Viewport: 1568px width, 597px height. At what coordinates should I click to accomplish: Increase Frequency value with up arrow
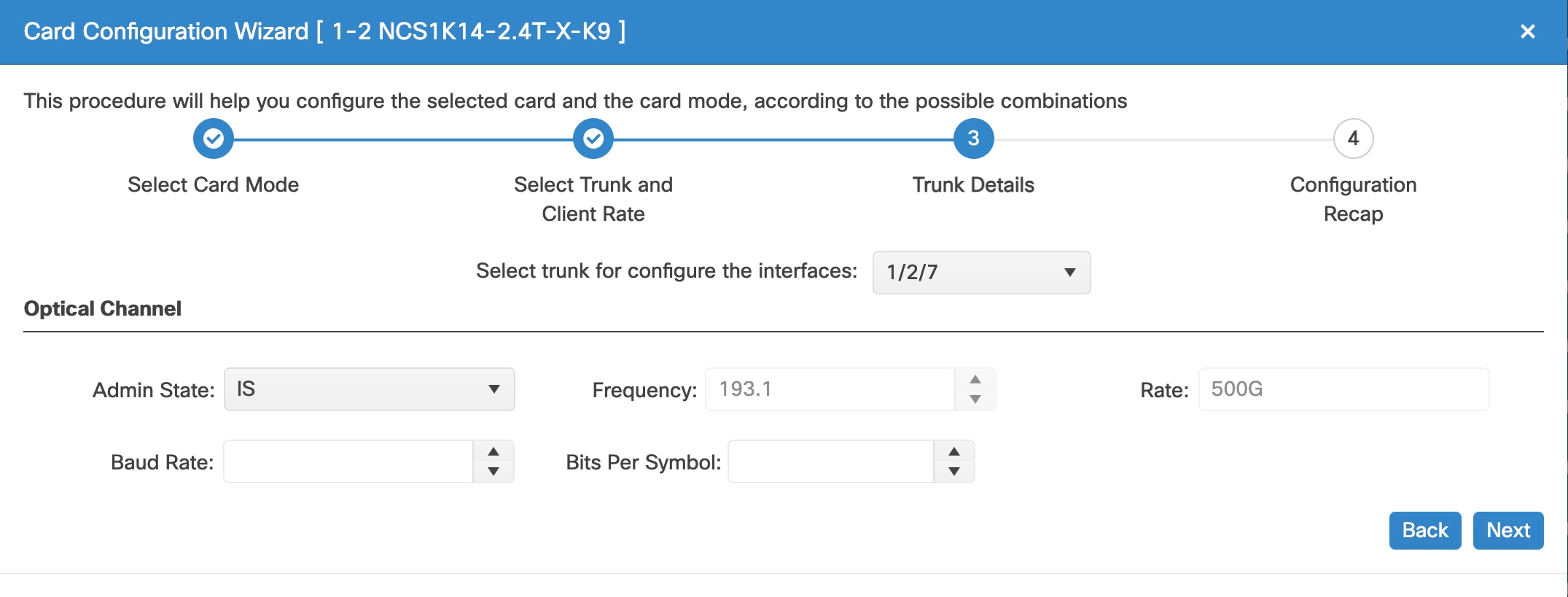pyautogui.click(x=975, y=379)
